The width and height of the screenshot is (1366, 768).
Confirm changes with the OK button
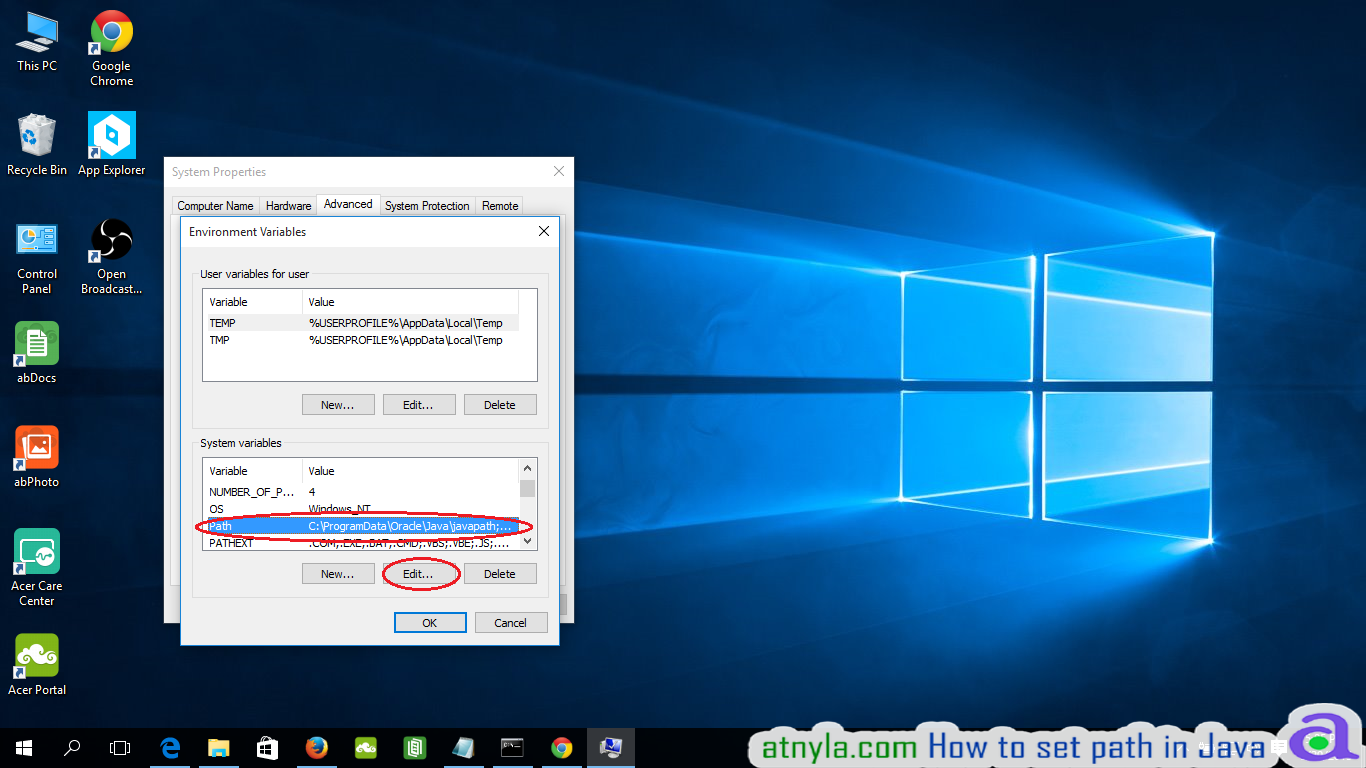click(430, 622)
